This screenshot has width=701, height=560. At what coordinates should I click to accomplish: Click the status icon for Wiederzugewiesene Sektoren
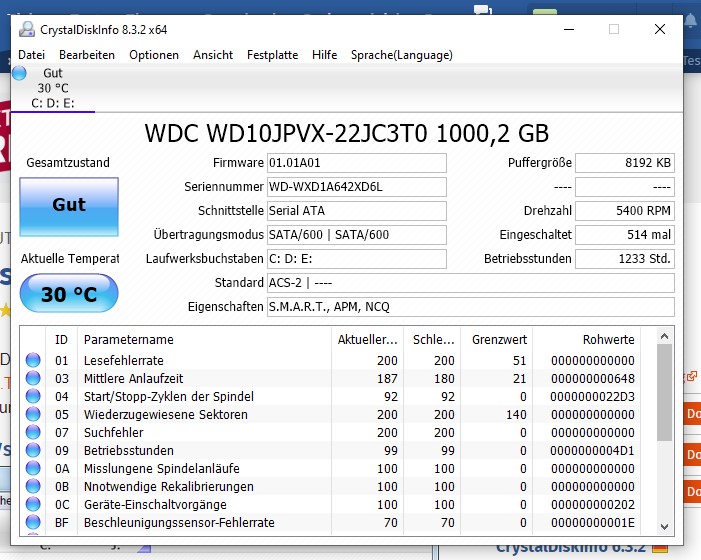pos(33,414)
